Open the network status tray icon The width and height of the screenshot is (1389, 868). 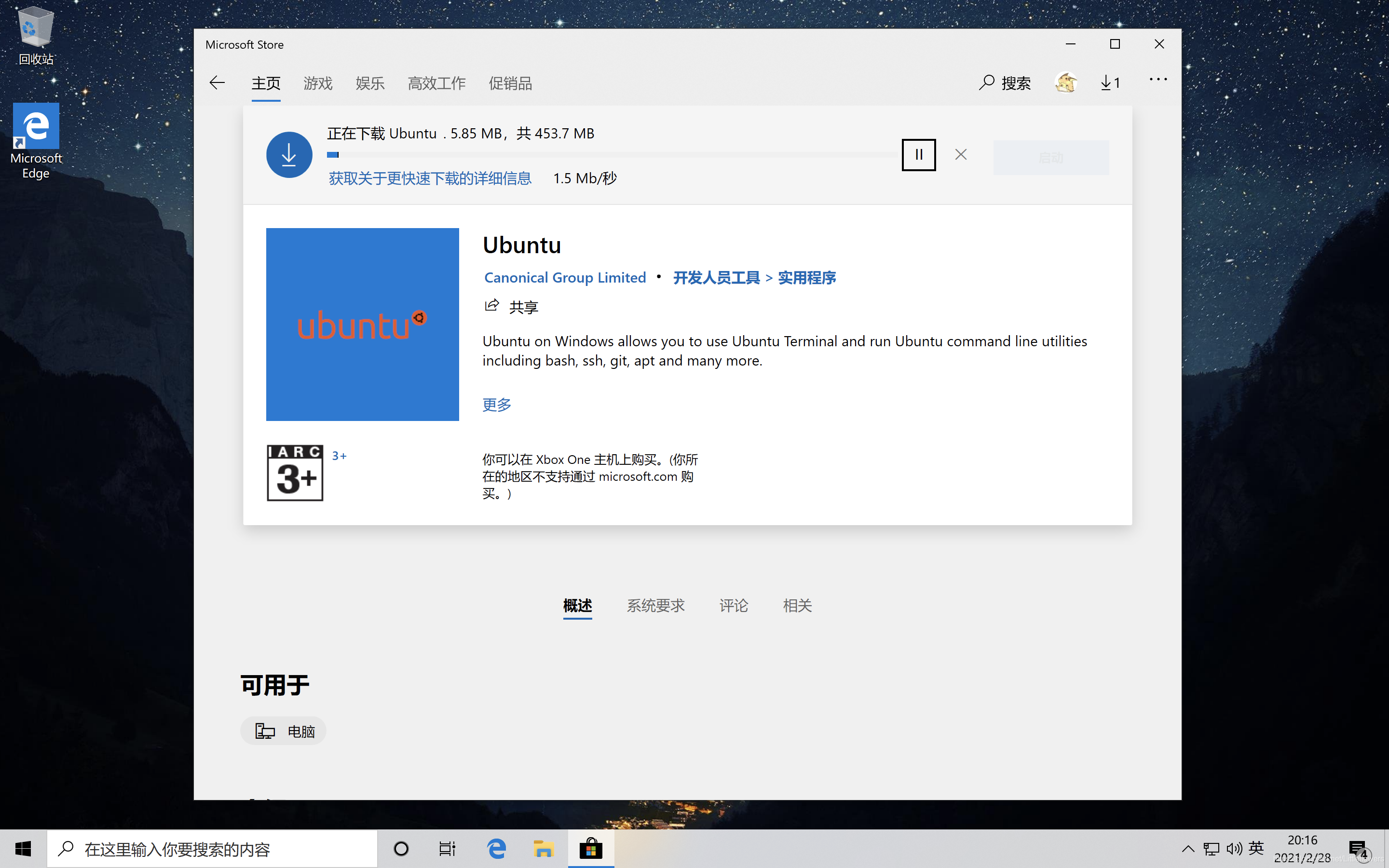tap(1211, 849)
